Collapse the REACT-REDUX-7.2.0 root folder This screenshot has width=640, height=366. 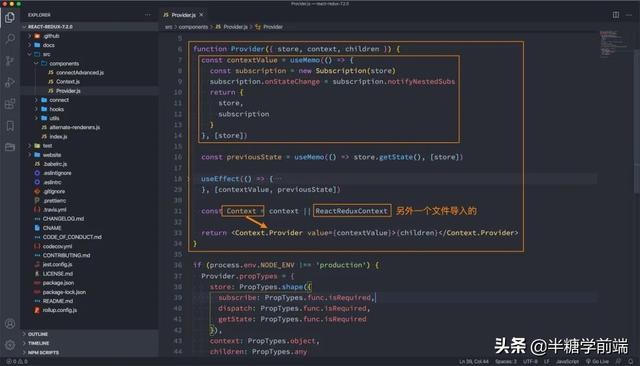[x=90, y=27]
